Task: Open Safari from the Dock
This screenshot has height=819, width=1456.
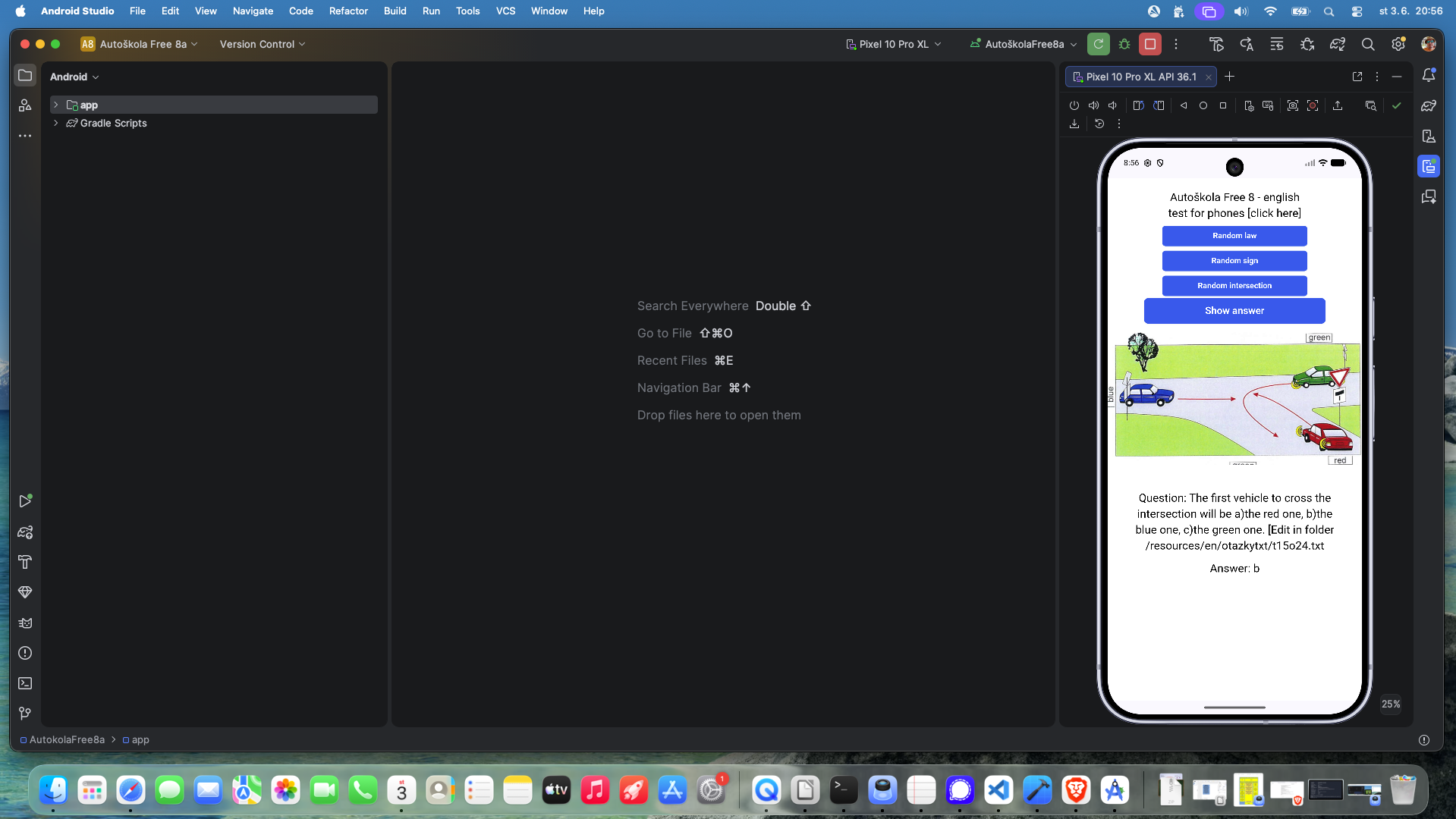Action: pyautogui.click(x=131, y=790)
